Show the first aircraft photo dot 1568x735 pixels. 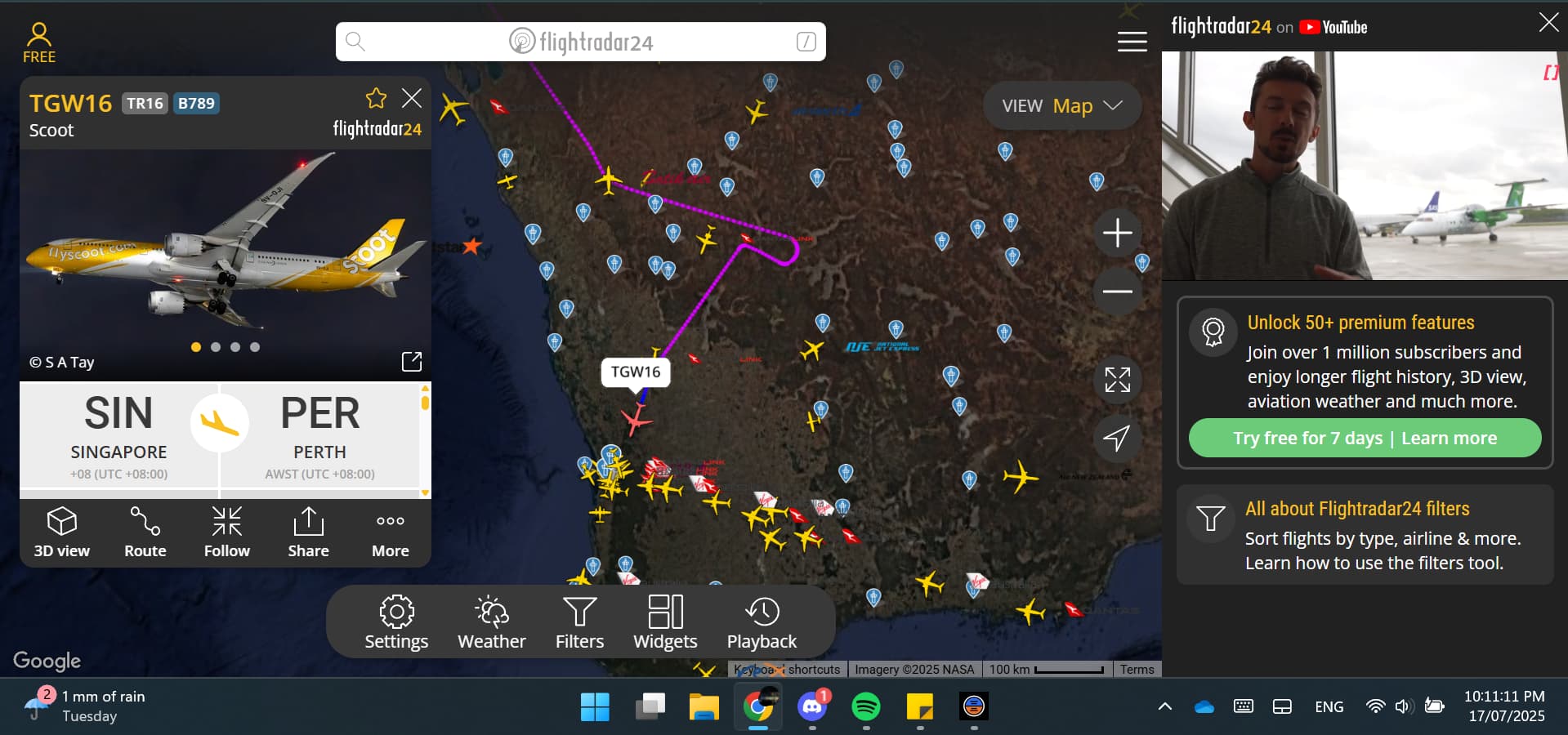tap(196, 347)
